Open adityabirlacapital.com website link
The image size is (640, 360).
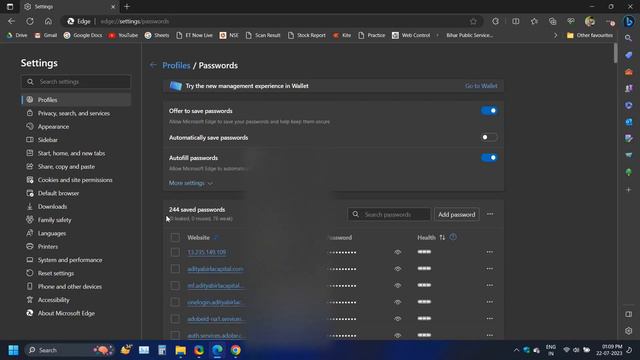click(x=215, y=269)
